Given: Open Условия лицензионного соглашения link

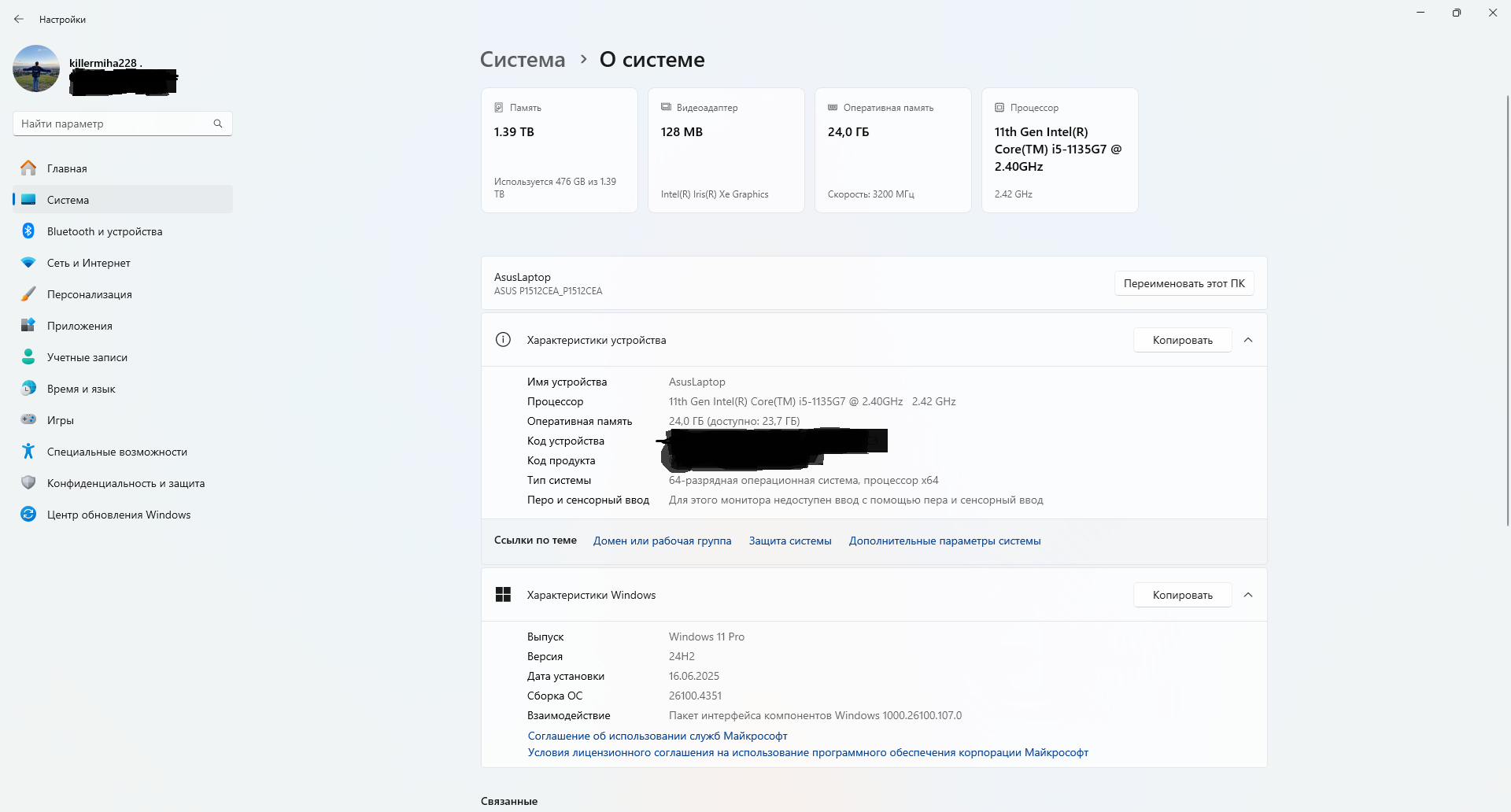Looking at the screenshot, I should point(808,752).
